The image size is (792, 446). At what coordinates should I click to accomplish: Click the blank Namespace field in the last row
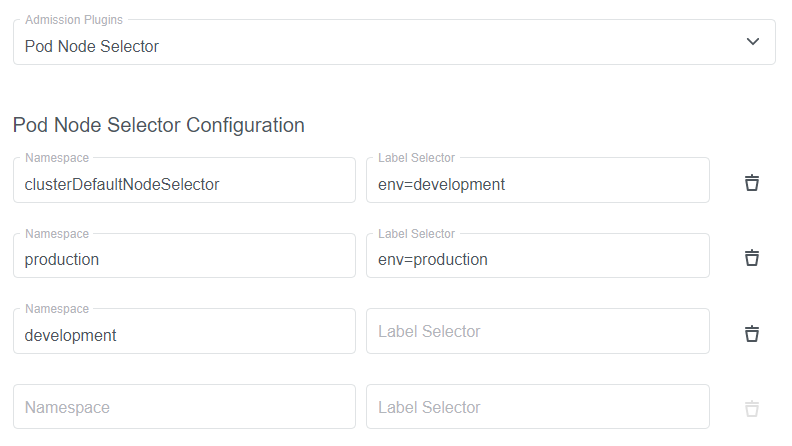184,407
